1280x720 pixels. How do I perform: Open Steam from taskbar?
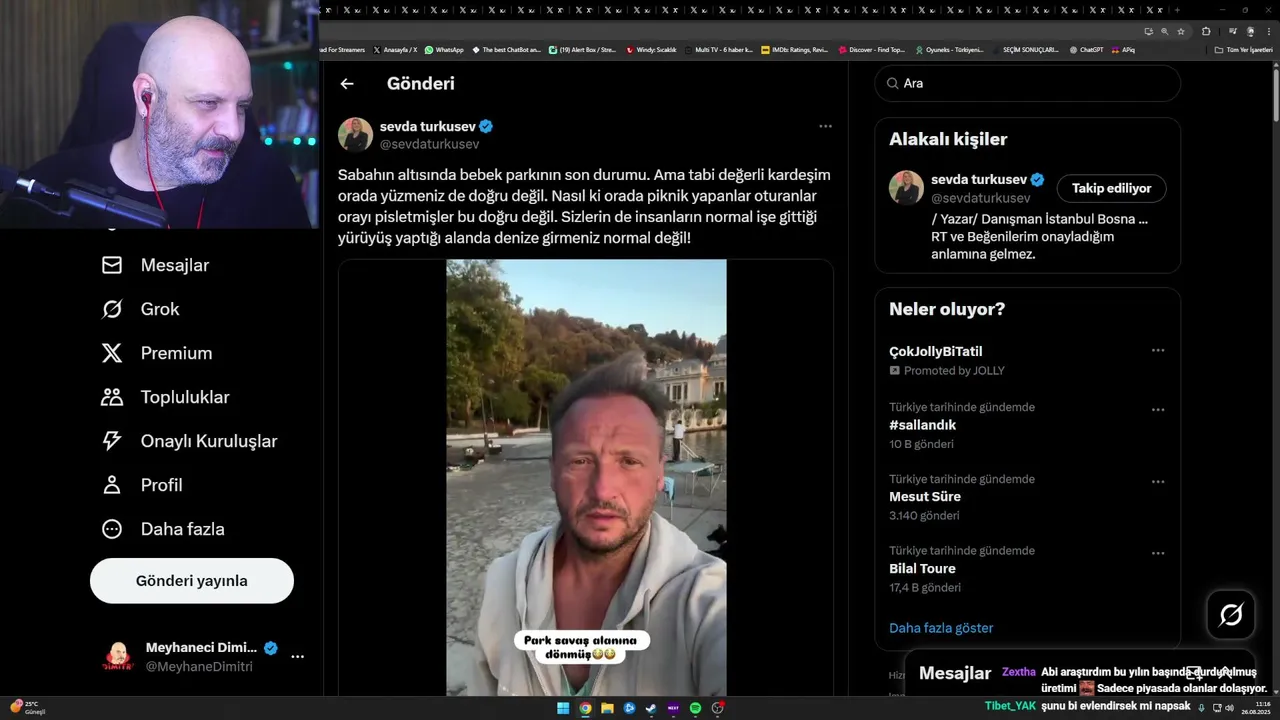651,708
